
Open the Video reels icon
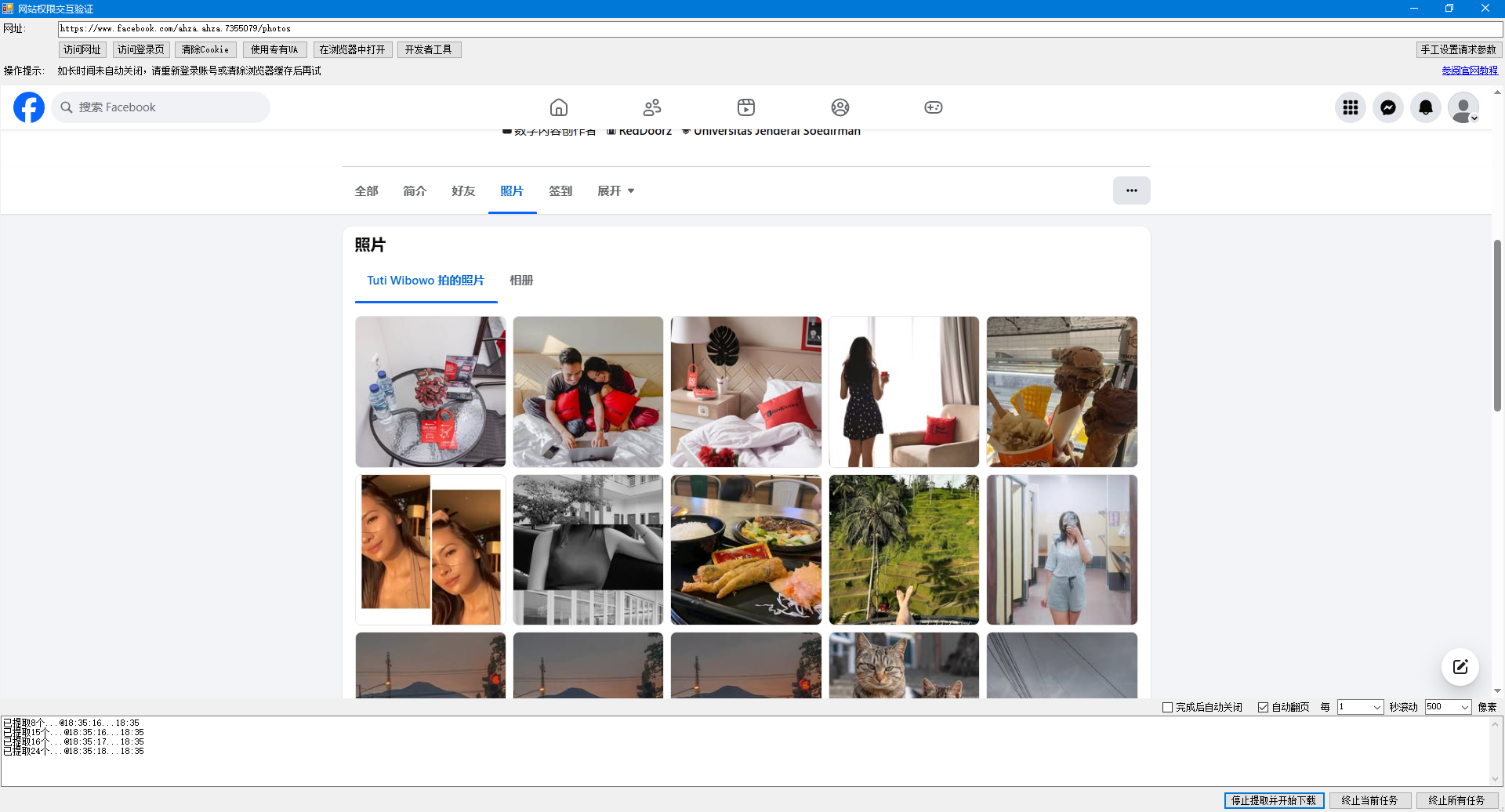click(x=745, y=107)
